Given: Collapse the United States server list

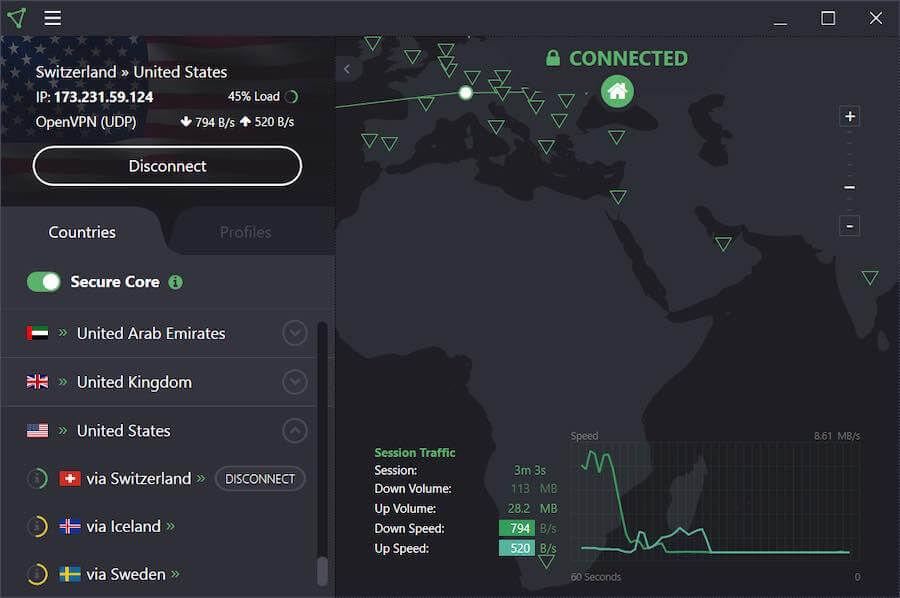Looking at the screenshot, I should click(294, 431).
